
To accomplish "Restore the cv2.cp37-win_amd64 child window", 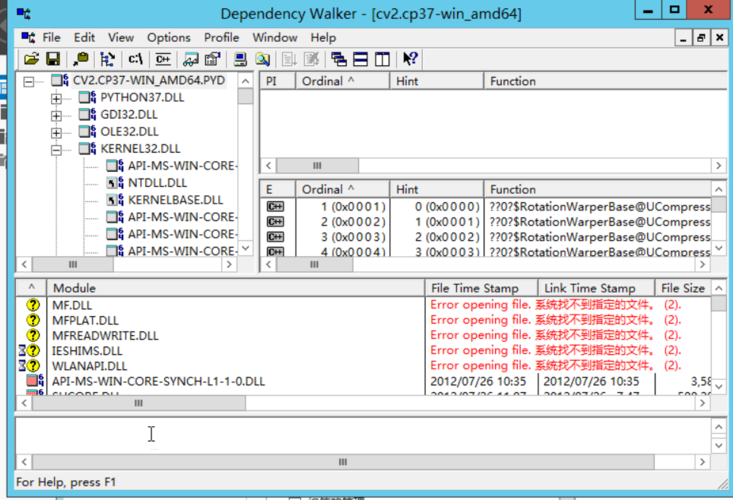I will click(x=701, y=37).
